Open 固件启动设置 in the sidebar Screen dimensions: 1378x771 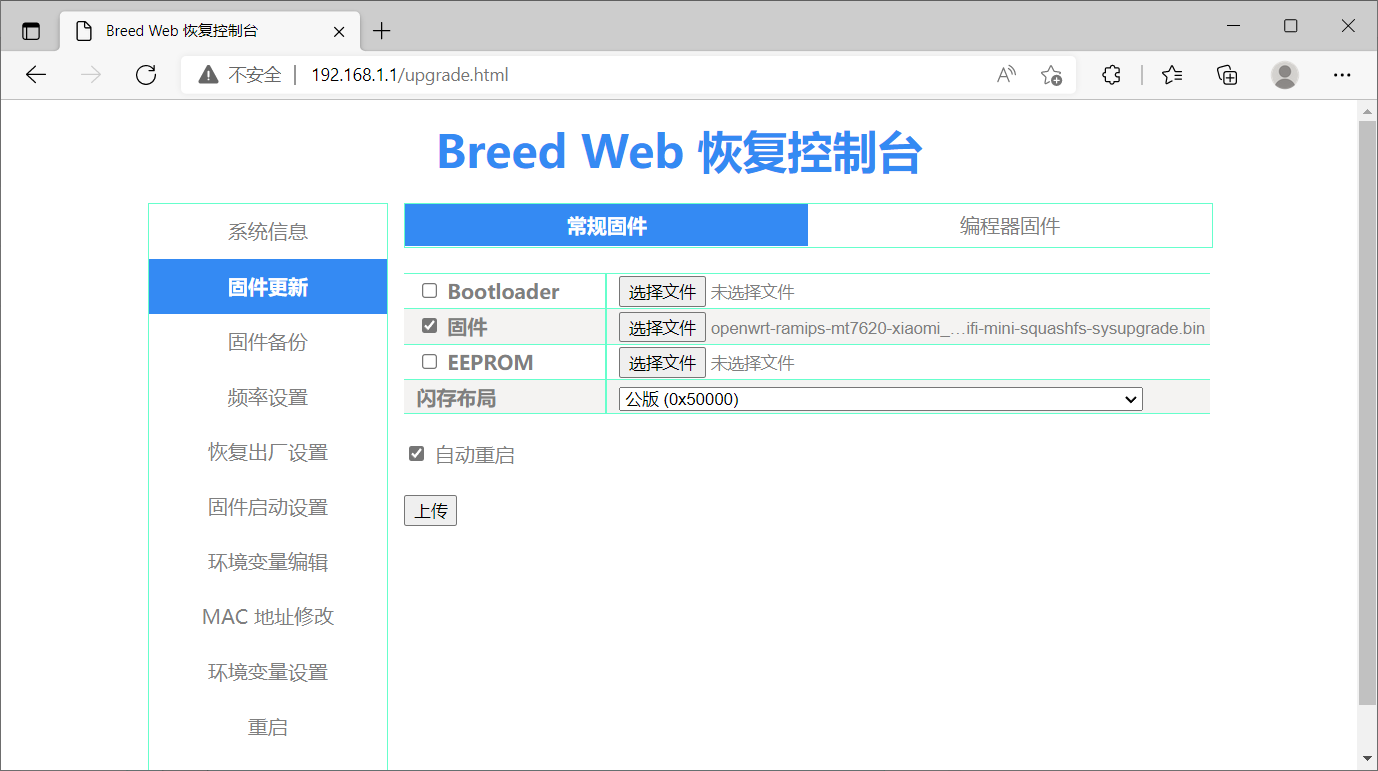coord(268,507)
